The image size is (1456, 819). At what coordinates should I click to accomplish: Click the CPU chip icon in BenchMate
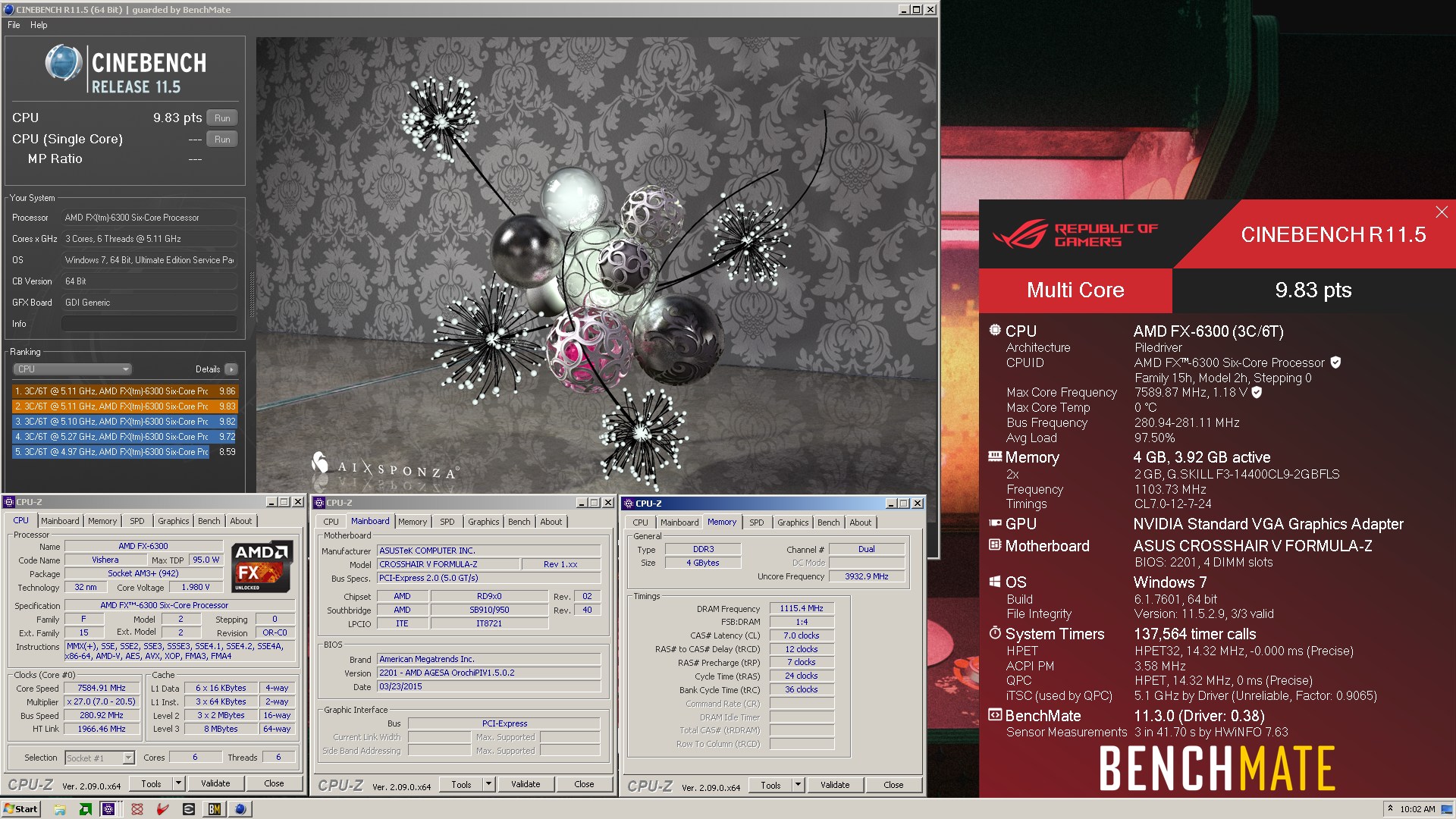click(x=995, y=330)
